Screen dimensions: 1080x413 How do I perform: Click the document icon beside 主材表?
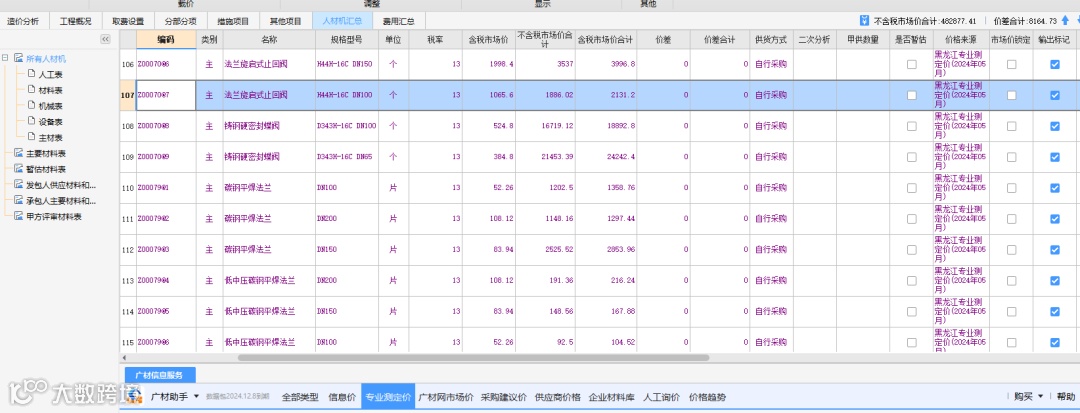click(x=31, y=138)
